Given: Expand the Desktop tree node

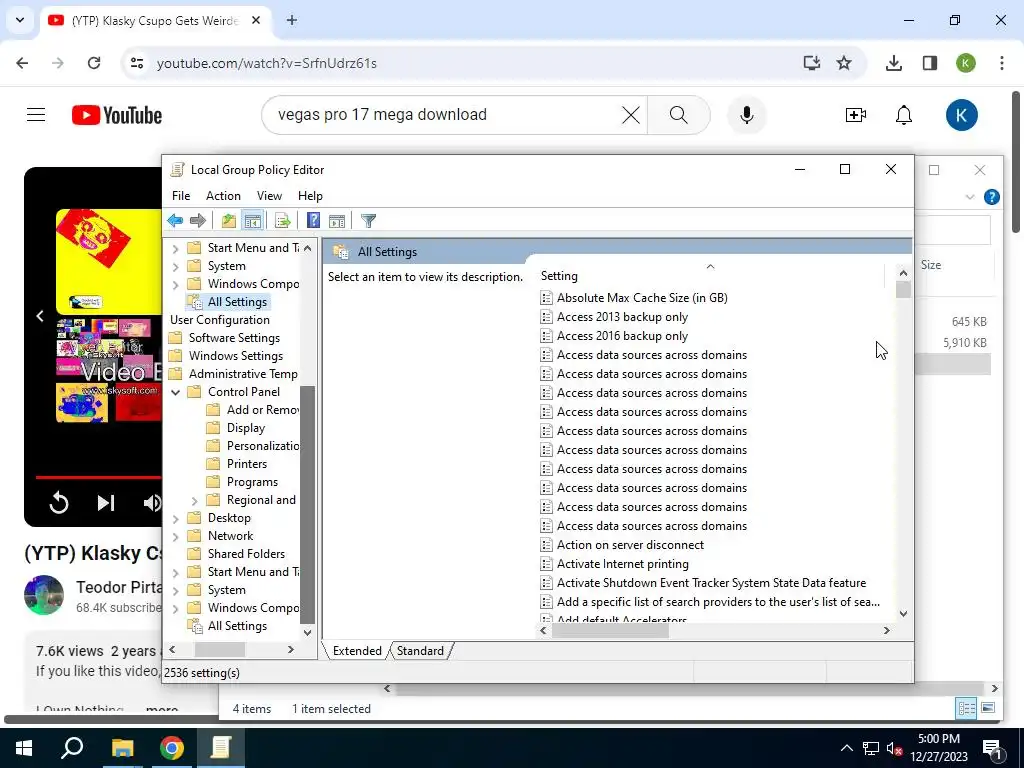Looking at the screenshot, I should (x=175, y=519).
